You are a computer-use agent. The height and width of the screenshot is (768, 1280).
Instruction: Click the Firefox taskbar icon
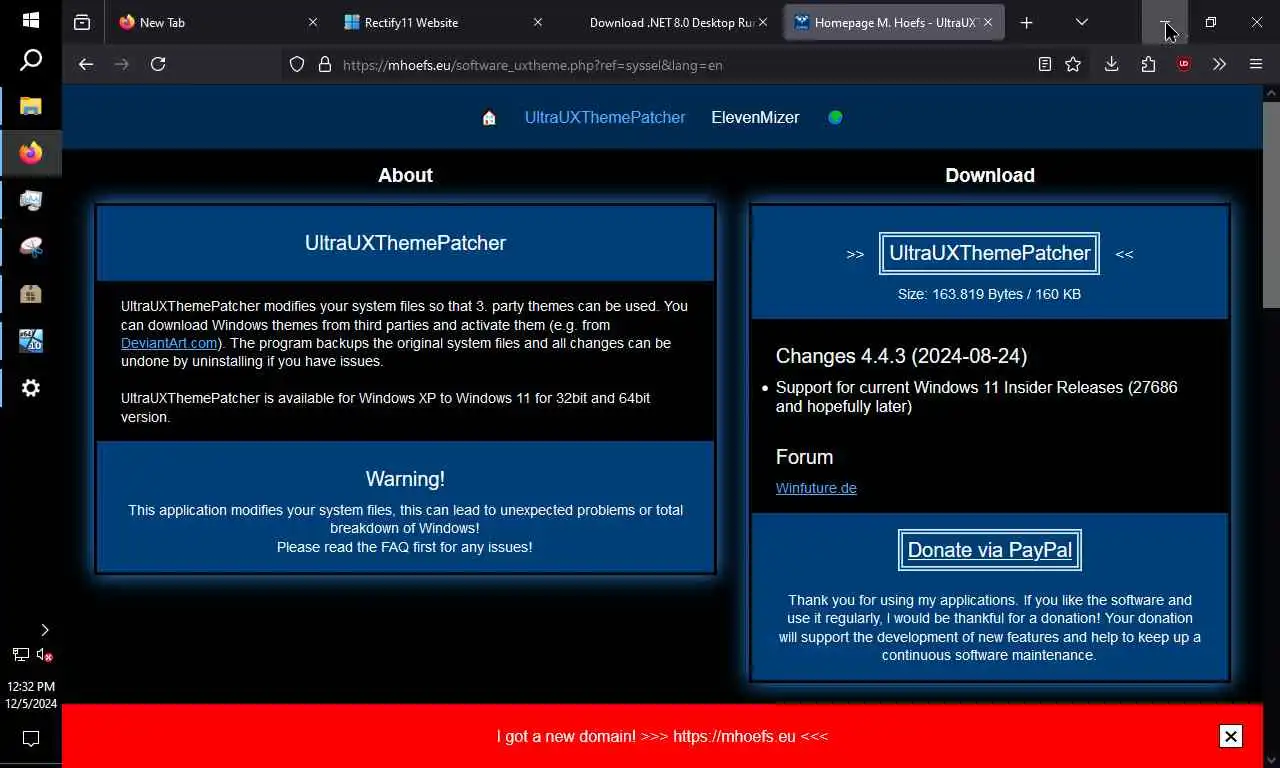(x=30, y=153)
